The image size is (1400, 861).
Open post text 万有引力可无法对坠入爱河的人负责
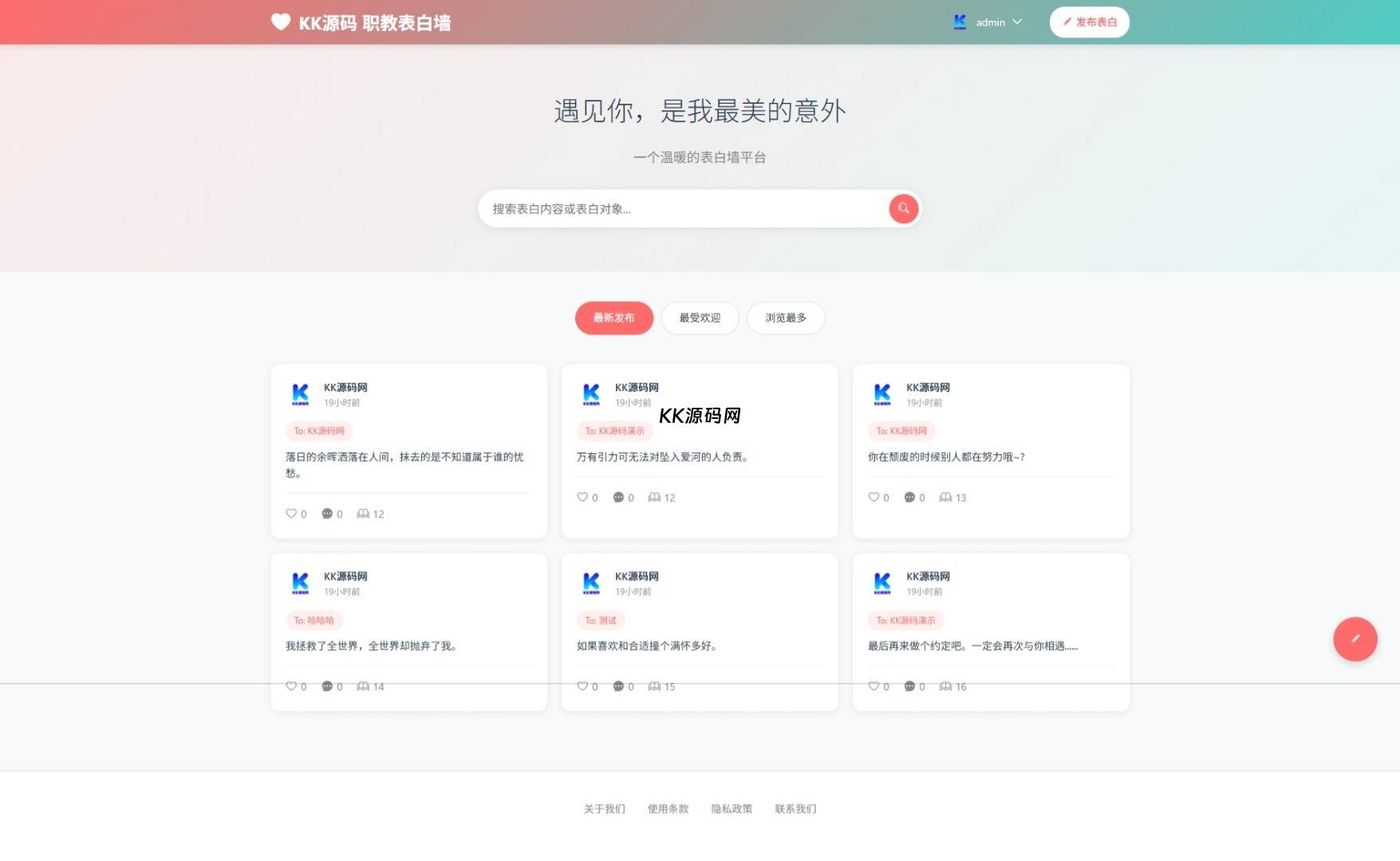pos(662,456)
